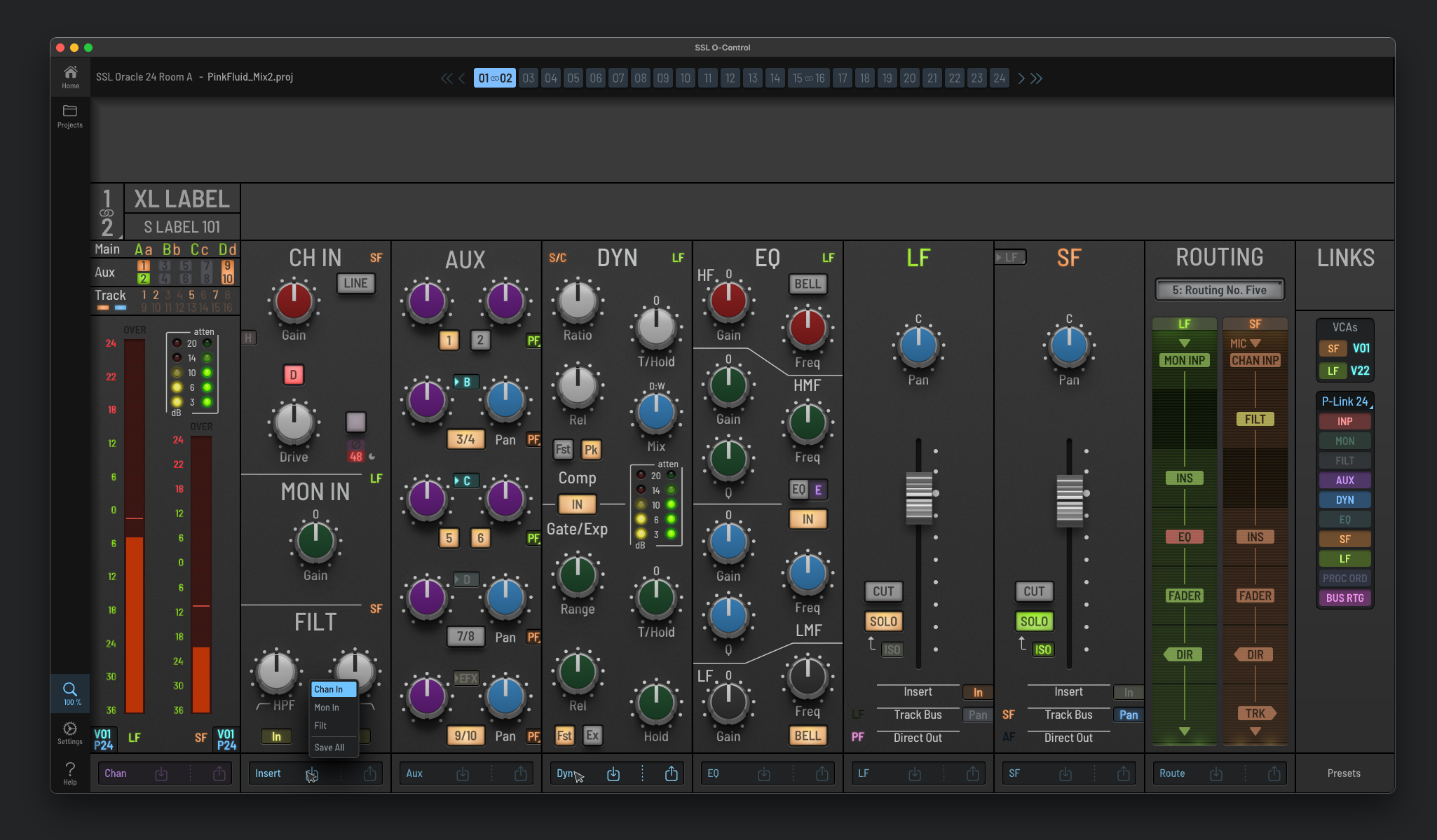Image resolution: width=1437 pixels, height=840 pixels.
Task: Select channel tab 15-16
Action: (808, 78)
